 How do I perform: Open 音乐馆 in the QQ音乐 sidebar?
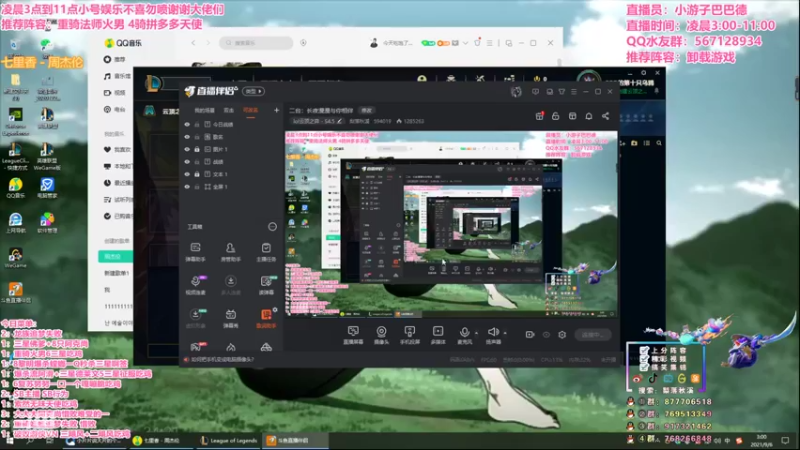point(117,76)
